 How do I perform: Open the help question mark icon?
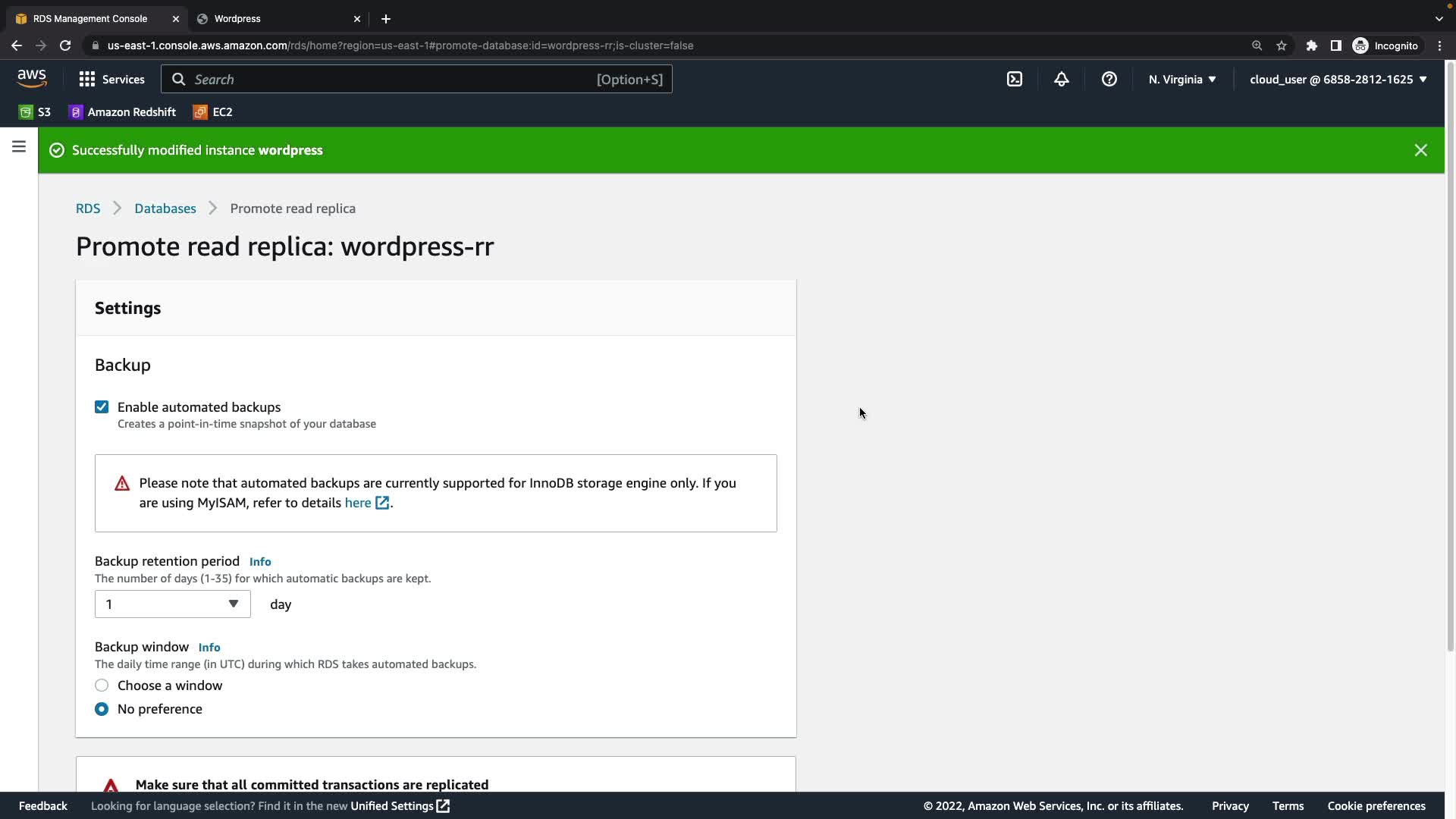(x=1109, y=80)
